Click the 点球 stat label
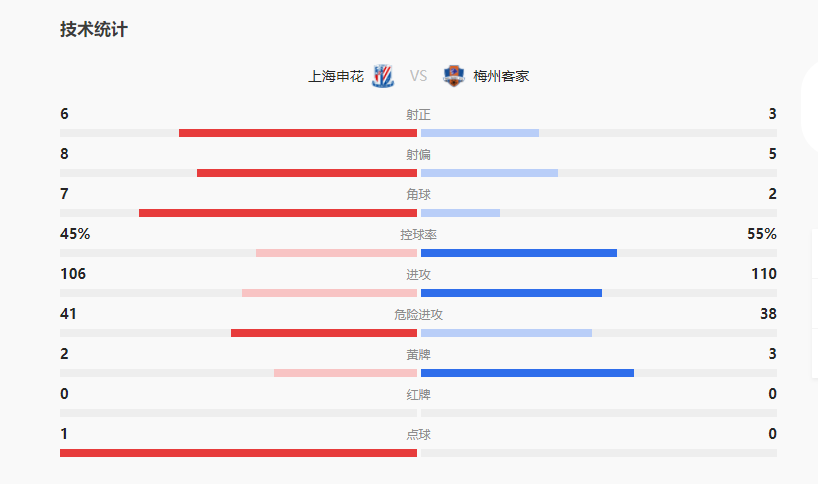The width and height of the screenshot is (818, 484). [x=419, y=434]
